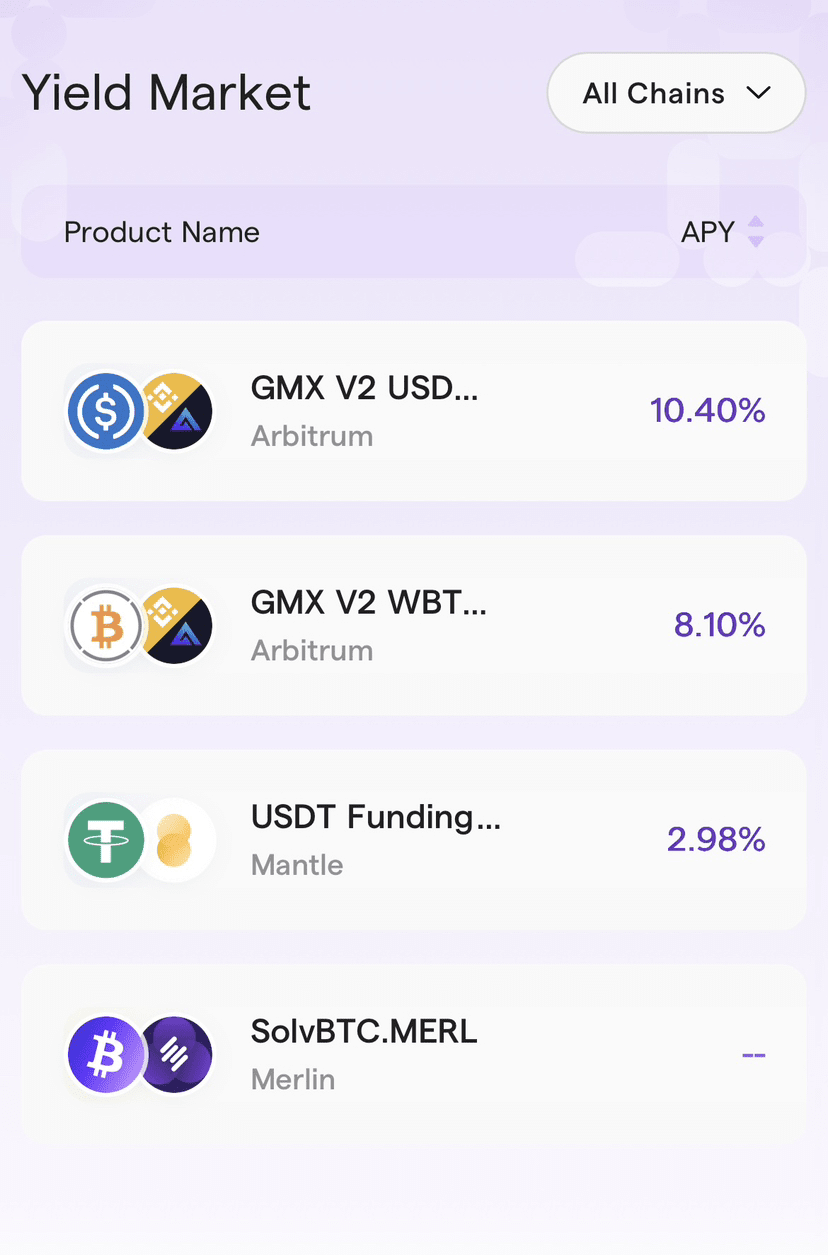
Task: Open the GMX V2 WBT... product
Action: pyautogui.click(x=414, y=626)
